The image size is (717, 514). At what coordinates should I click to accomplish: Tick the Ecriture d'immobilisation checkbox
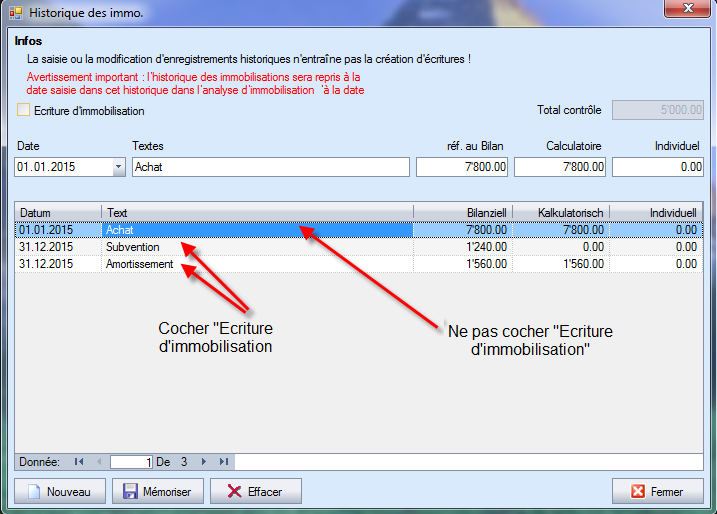pos(23,110)
